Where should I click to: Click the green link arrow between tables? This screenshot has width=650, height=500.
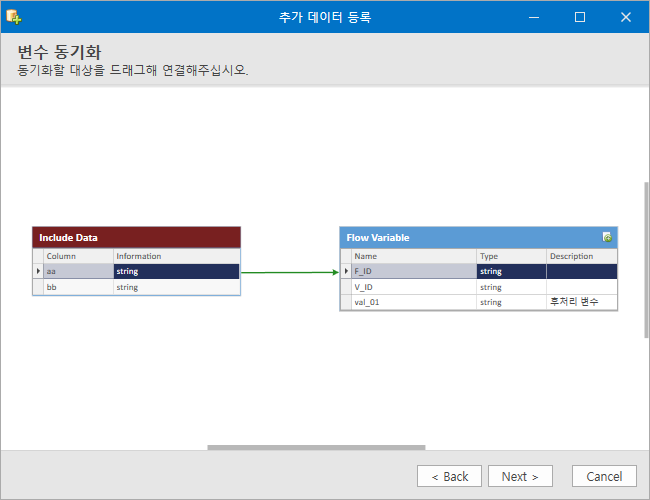point(290,272)
